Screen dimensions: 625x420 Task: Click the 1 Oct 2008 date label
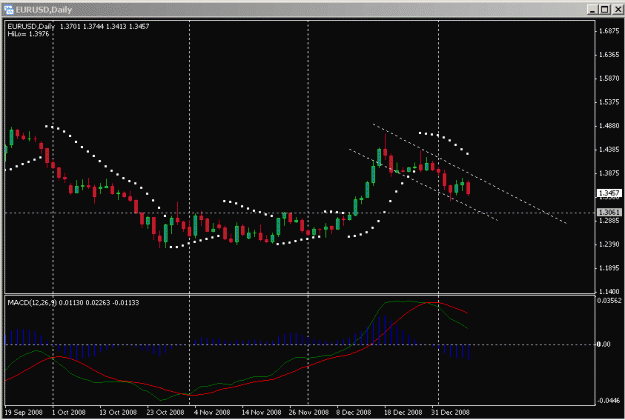(x=69, y=412)
